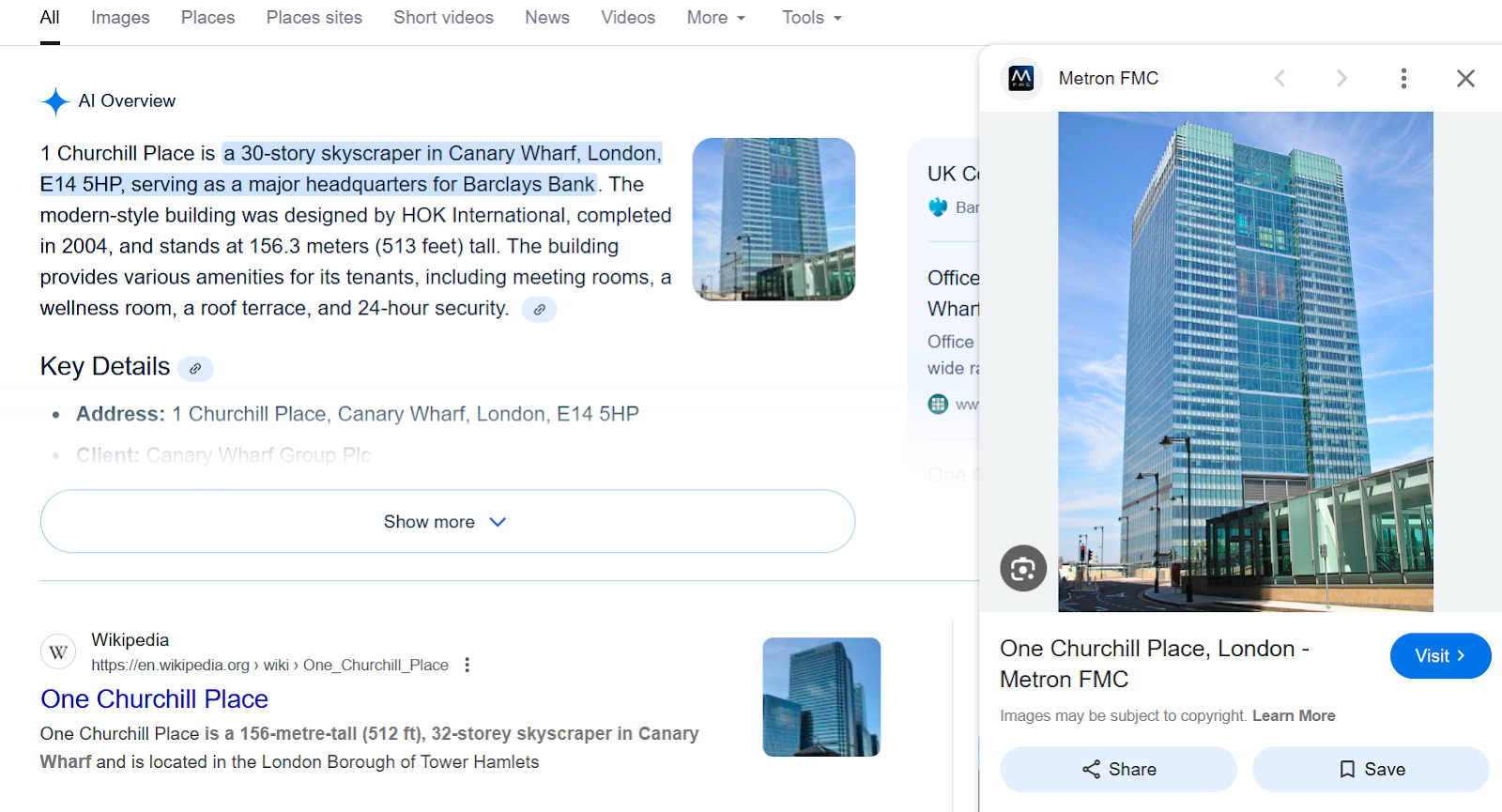Expand the AI Overview with Show more
1502x812 pixels.
[x=448, y=521]
